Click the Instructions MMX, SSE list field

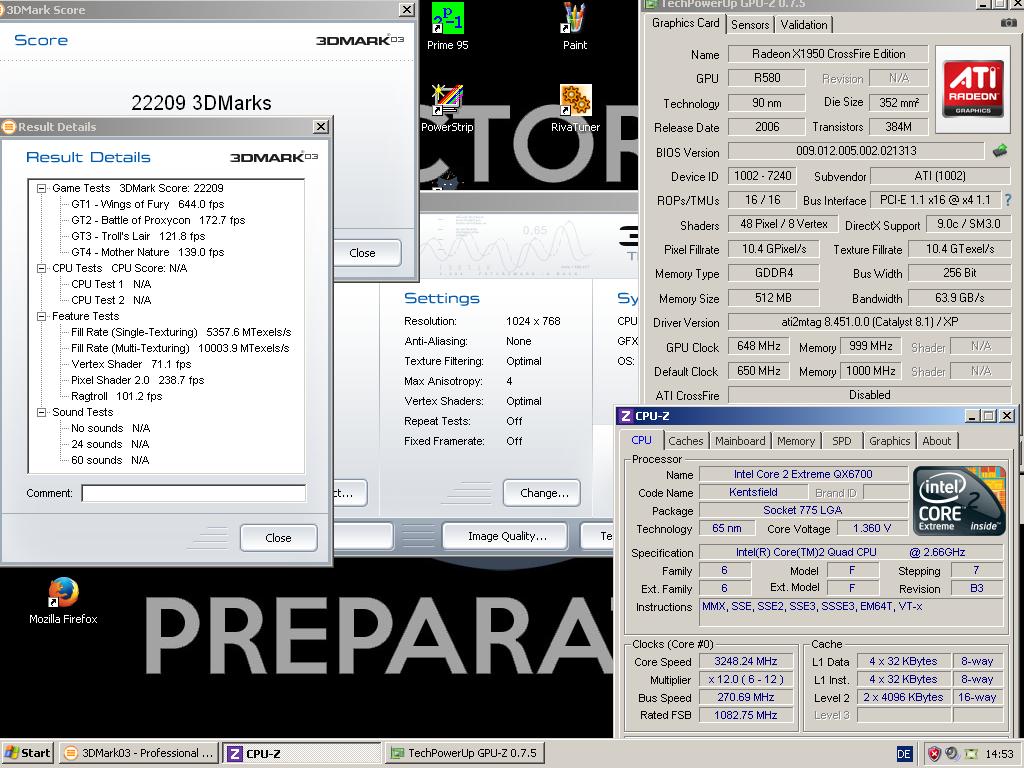pos(851,613)
